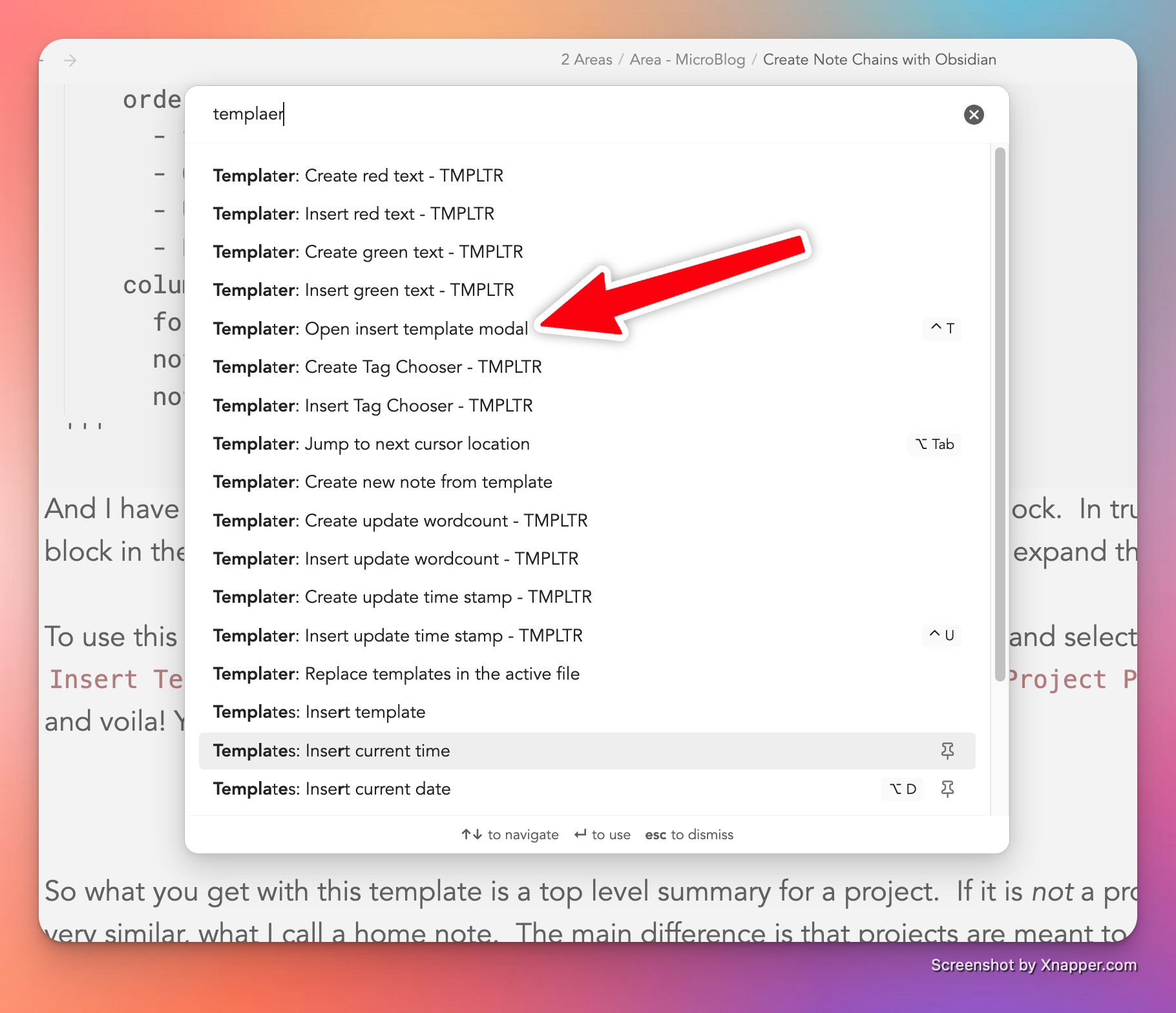
Task: Pin the Insert current date command
Action: tap(947, 789)
